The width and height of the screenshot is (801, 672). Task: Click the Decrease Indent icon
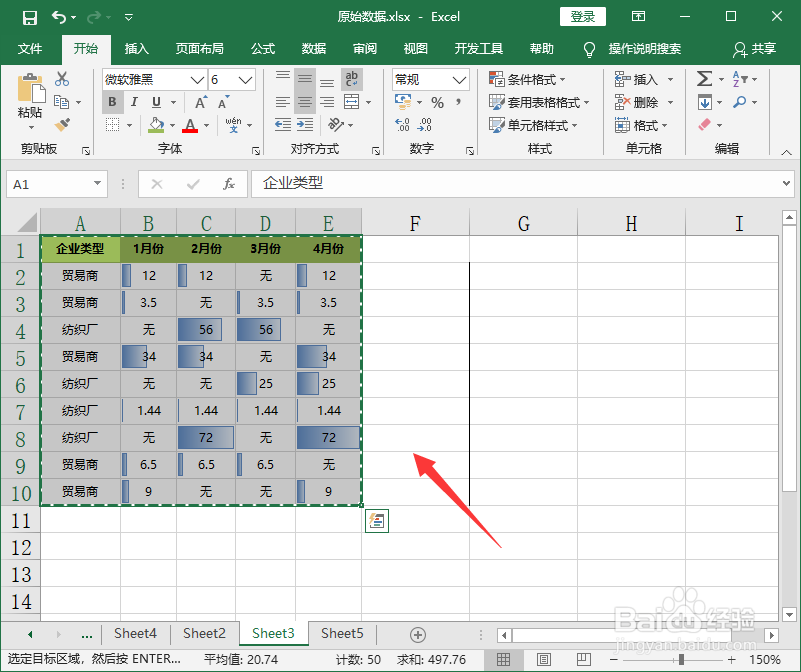tap(282, 125)
